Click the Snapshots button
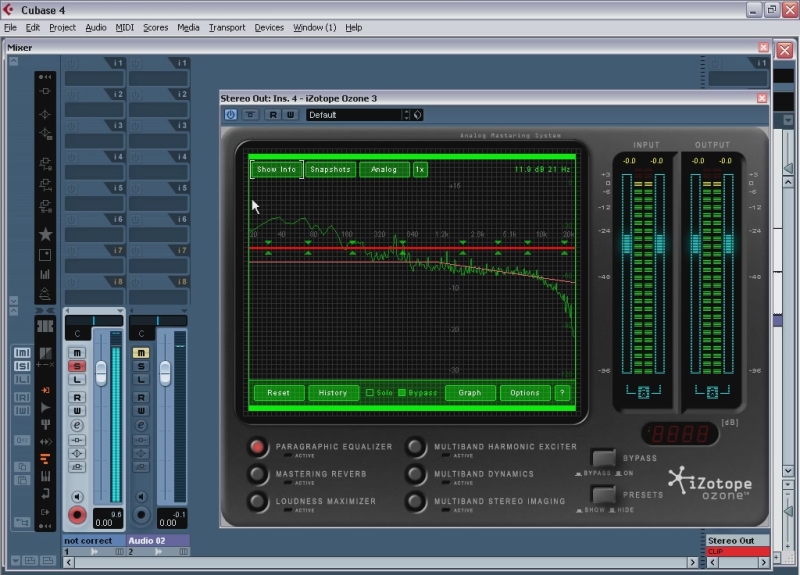The width and height of the screenshot is (800, 575). point(330,170)
